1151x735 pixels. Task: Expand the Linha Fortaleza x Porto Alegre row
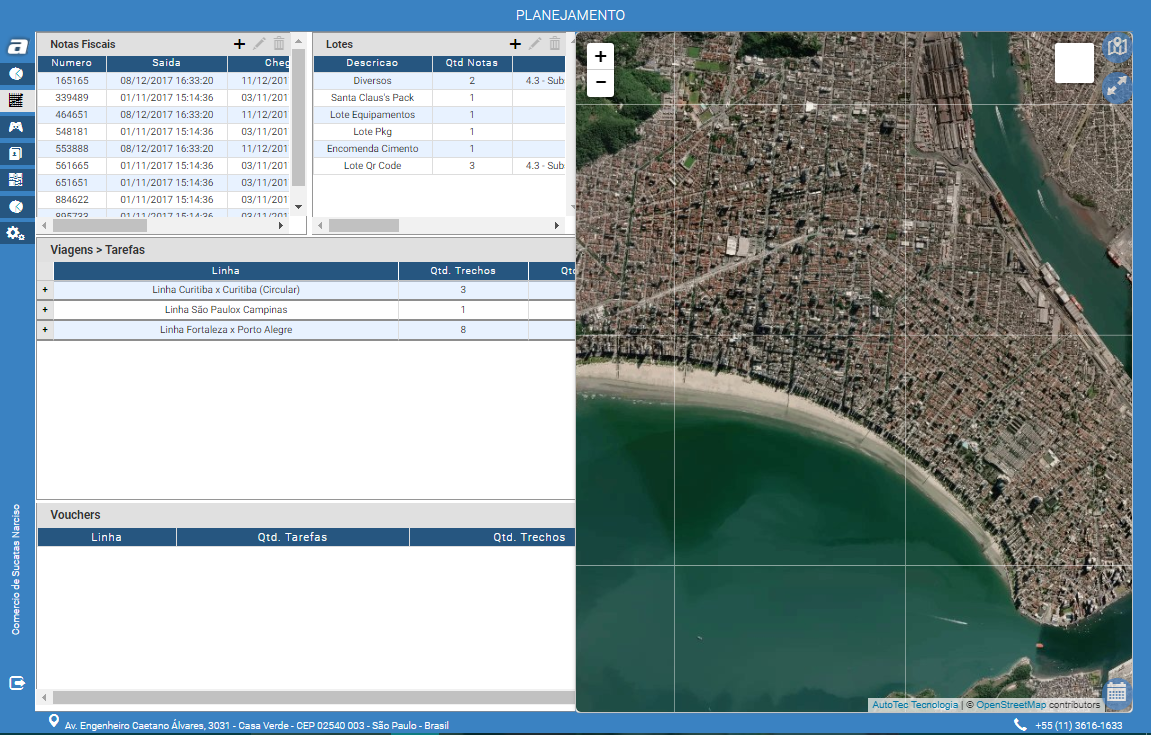click(x=45, y=330)
